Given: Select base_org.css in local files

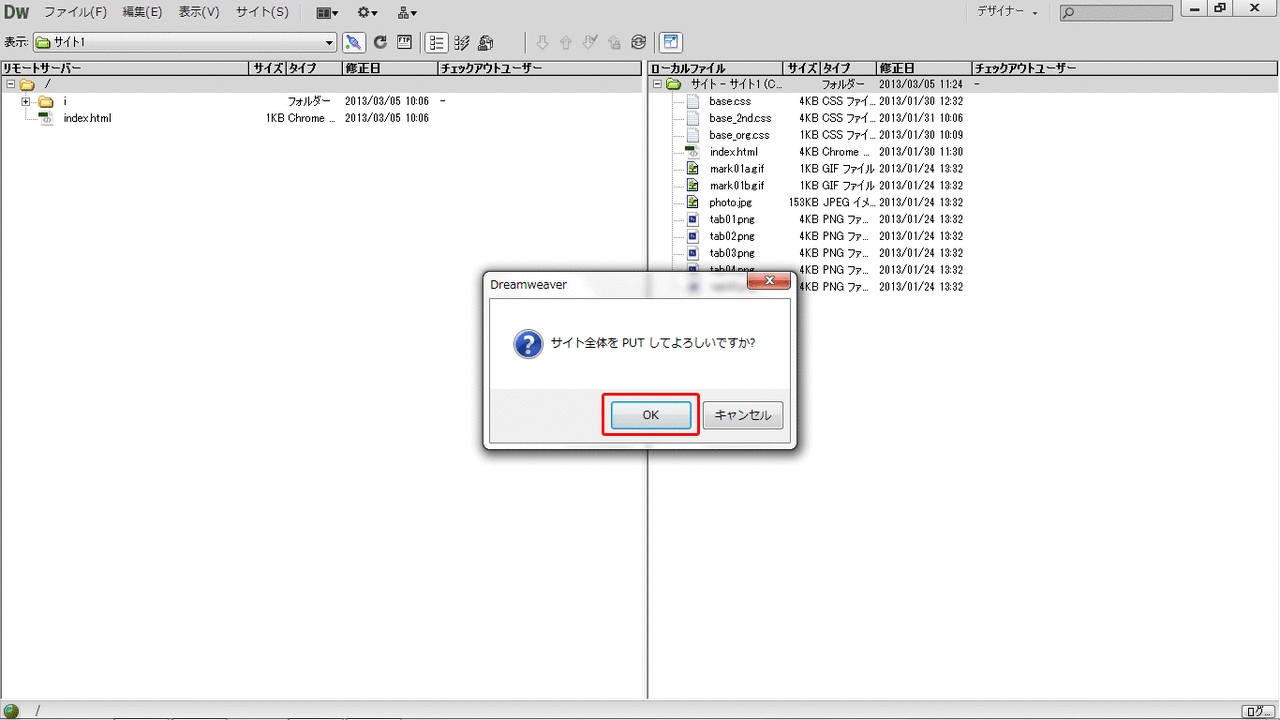Looking at the screenshot, I should 739,135.
